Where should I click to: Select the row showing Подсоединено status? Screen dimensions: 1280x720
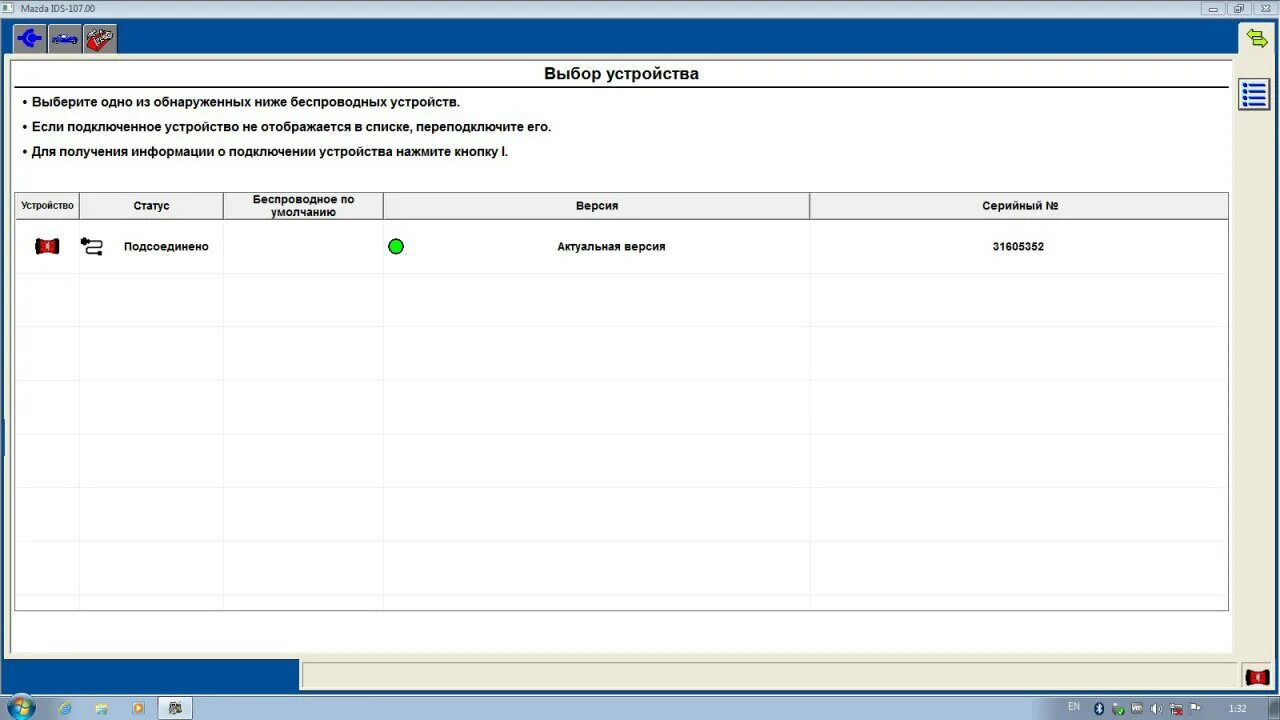[165, 246]
